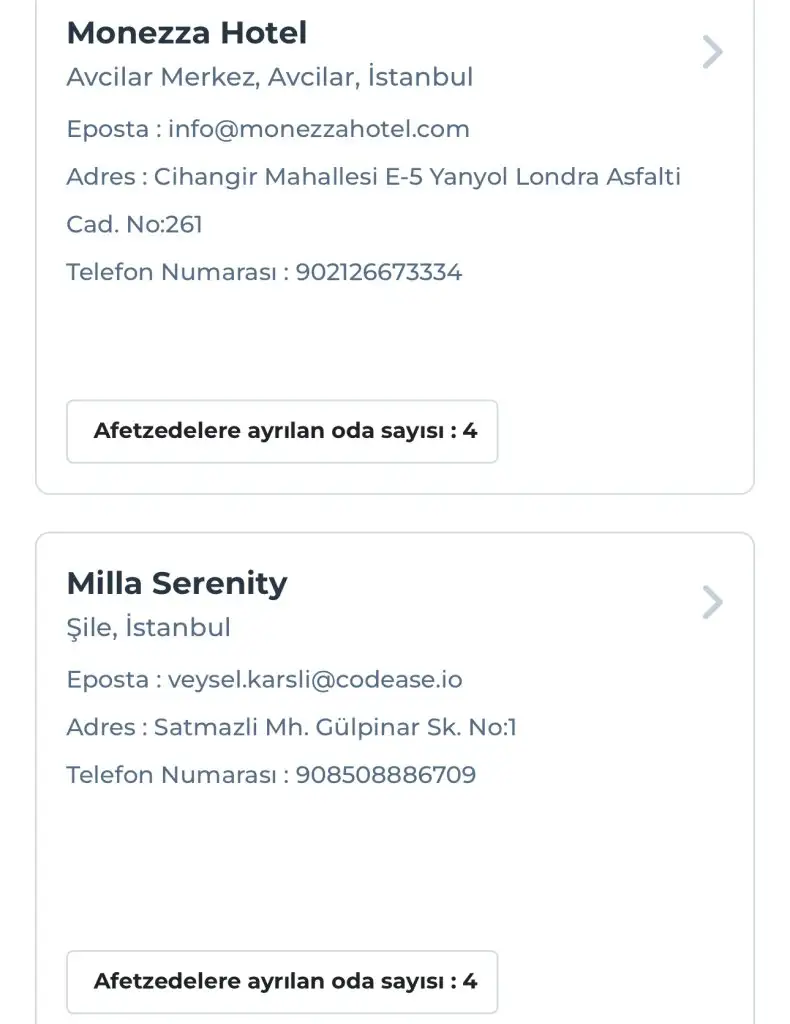790x1024 pixels.
Task: Select the Monezza Hotel title
Action: (186, 33)
